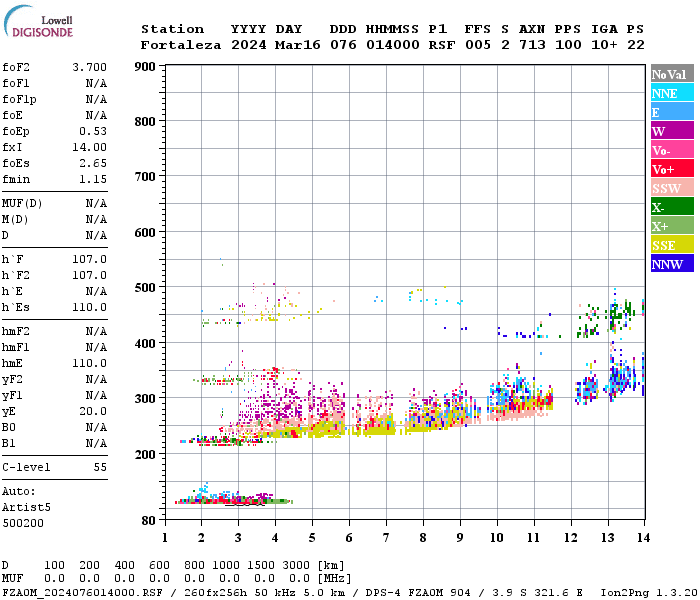Select the SSW legend swatch
The height and width of the screenshot is (600, 700).
672,188
